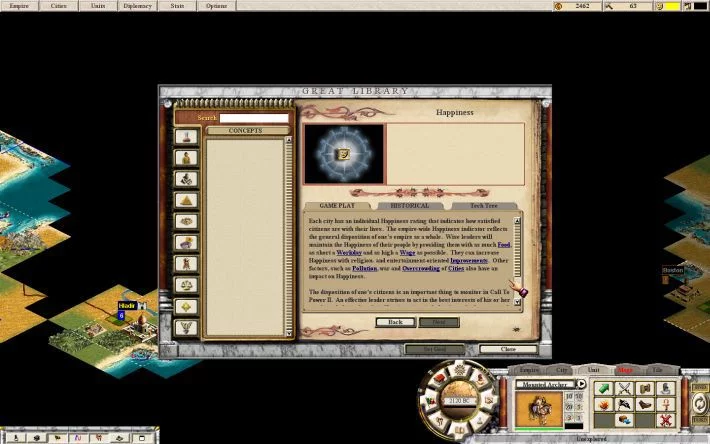710x444 pixels.
Task: Click the crossed swords attack order icon
Action: pyautogui.click(x=624, y=388)
